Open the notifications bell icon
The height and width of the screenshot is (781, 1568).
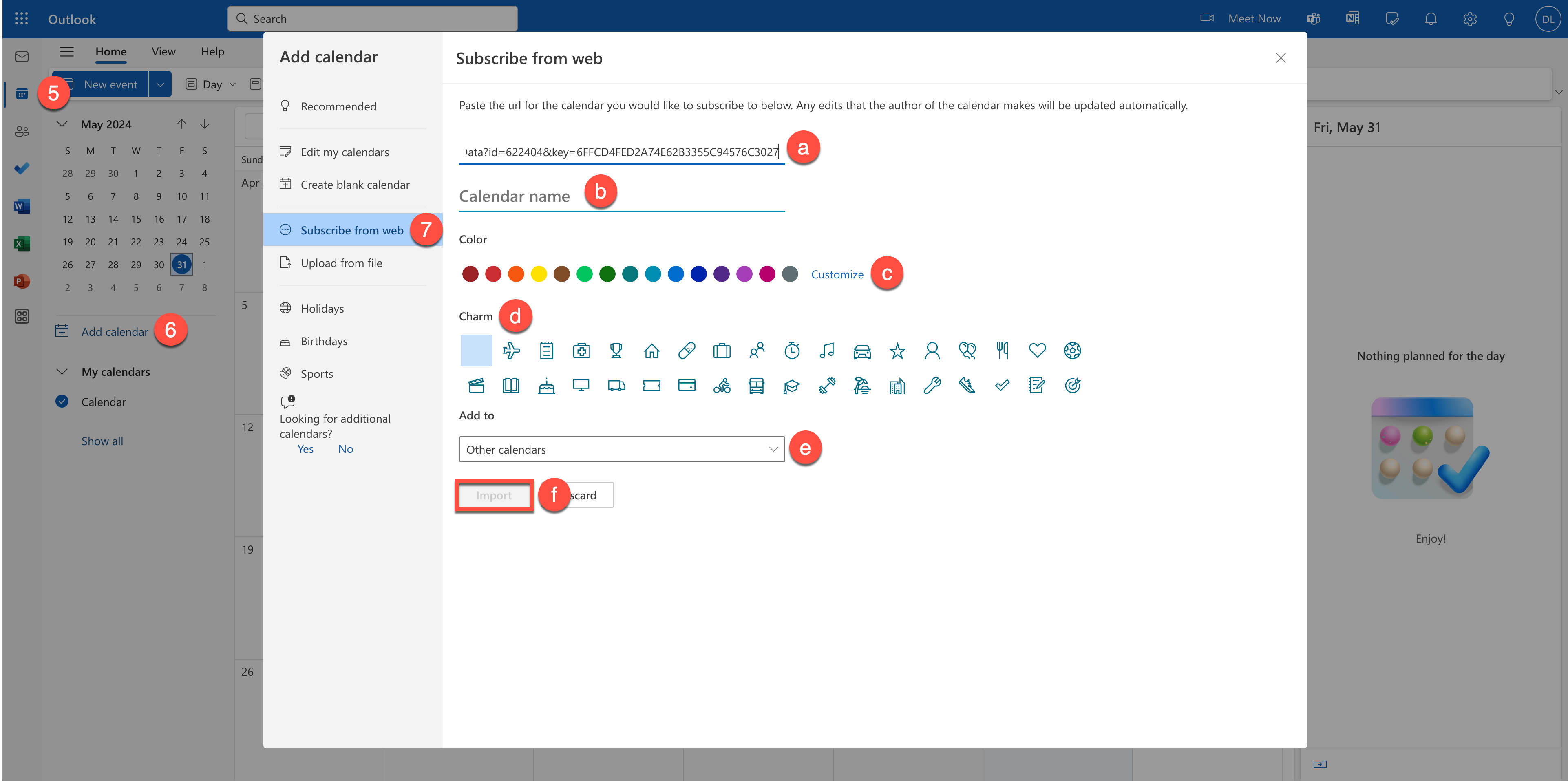(x=1431, y=19)
